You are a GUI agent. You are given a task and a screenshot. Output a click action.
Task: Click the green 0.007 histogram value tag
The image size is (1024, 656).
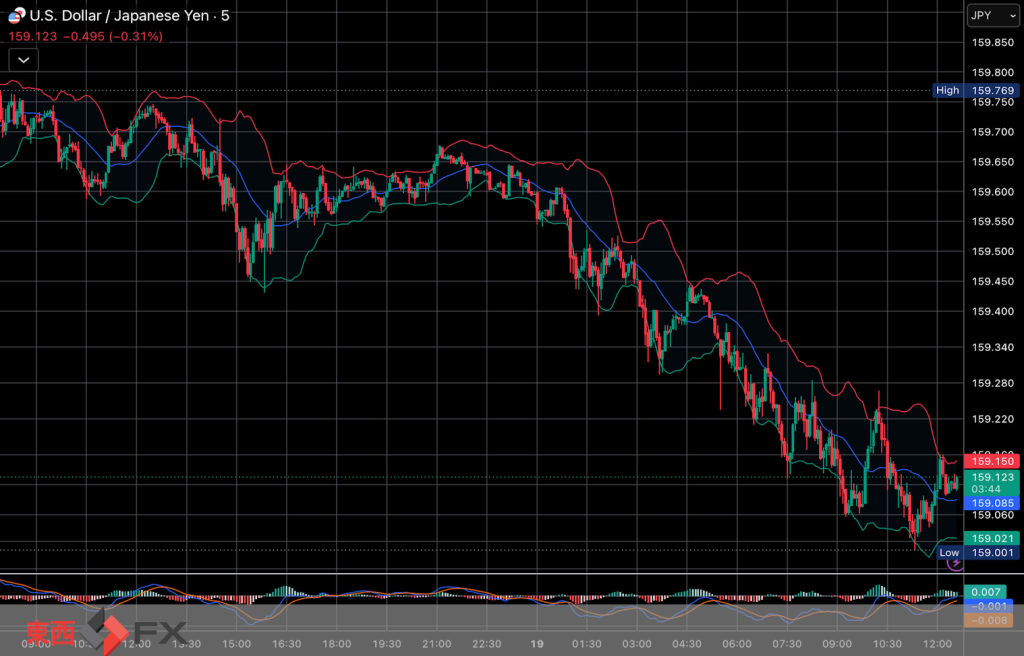[985, 593]
